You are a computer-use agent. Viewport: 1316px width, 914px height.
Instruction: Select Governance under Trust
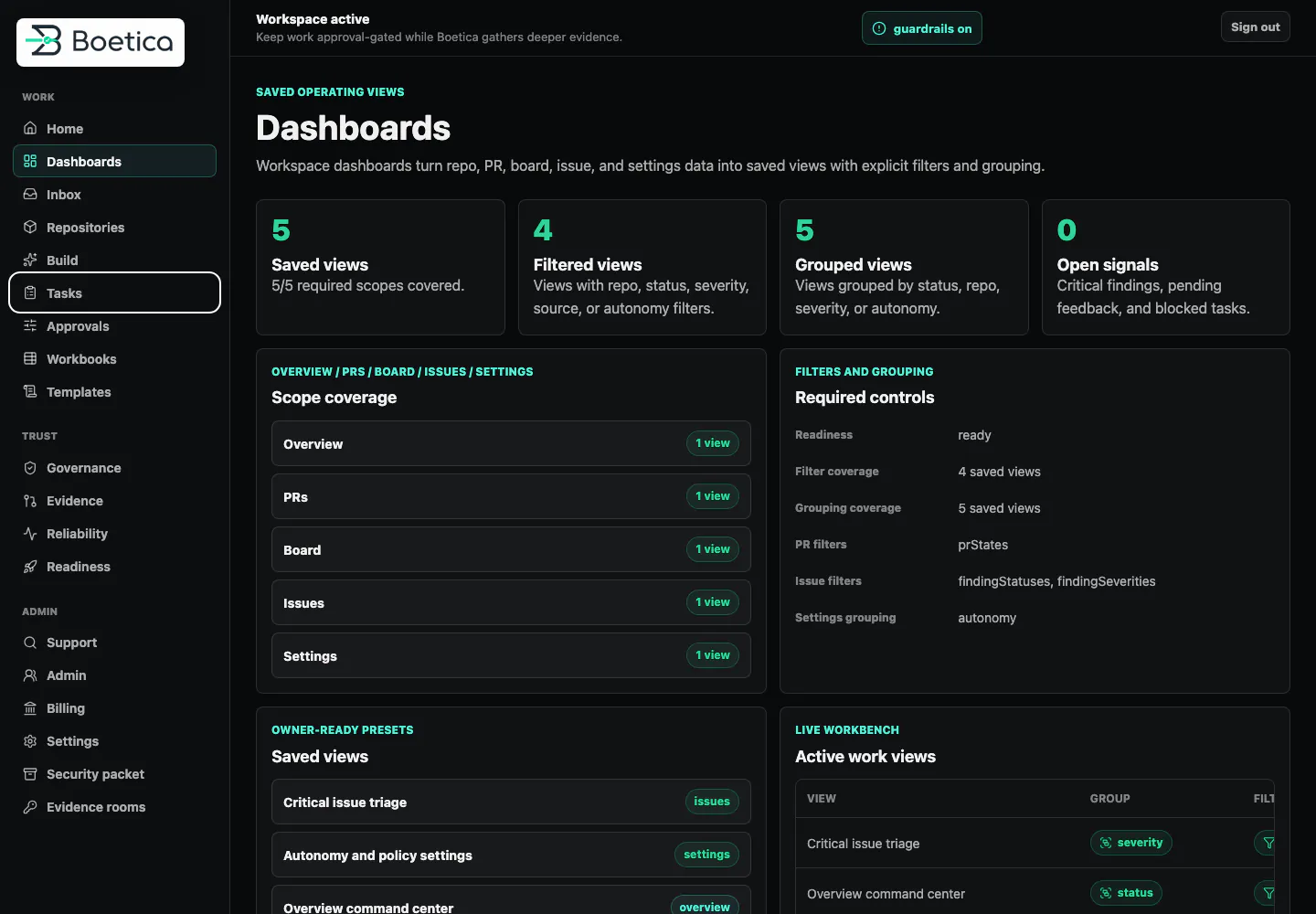click(114, 468)
